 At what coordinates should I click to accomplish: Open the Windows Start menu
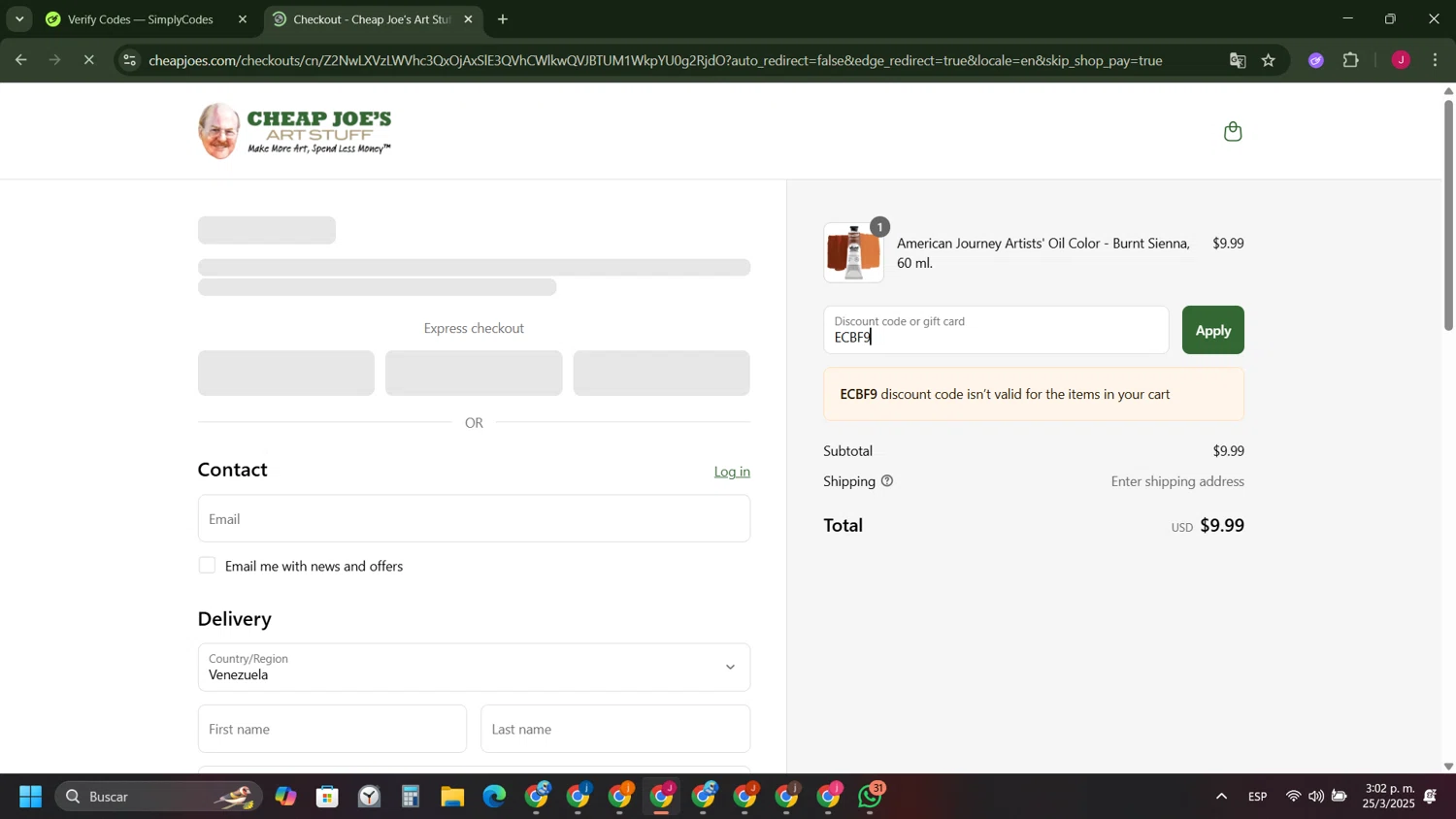[x=30, y=797]
